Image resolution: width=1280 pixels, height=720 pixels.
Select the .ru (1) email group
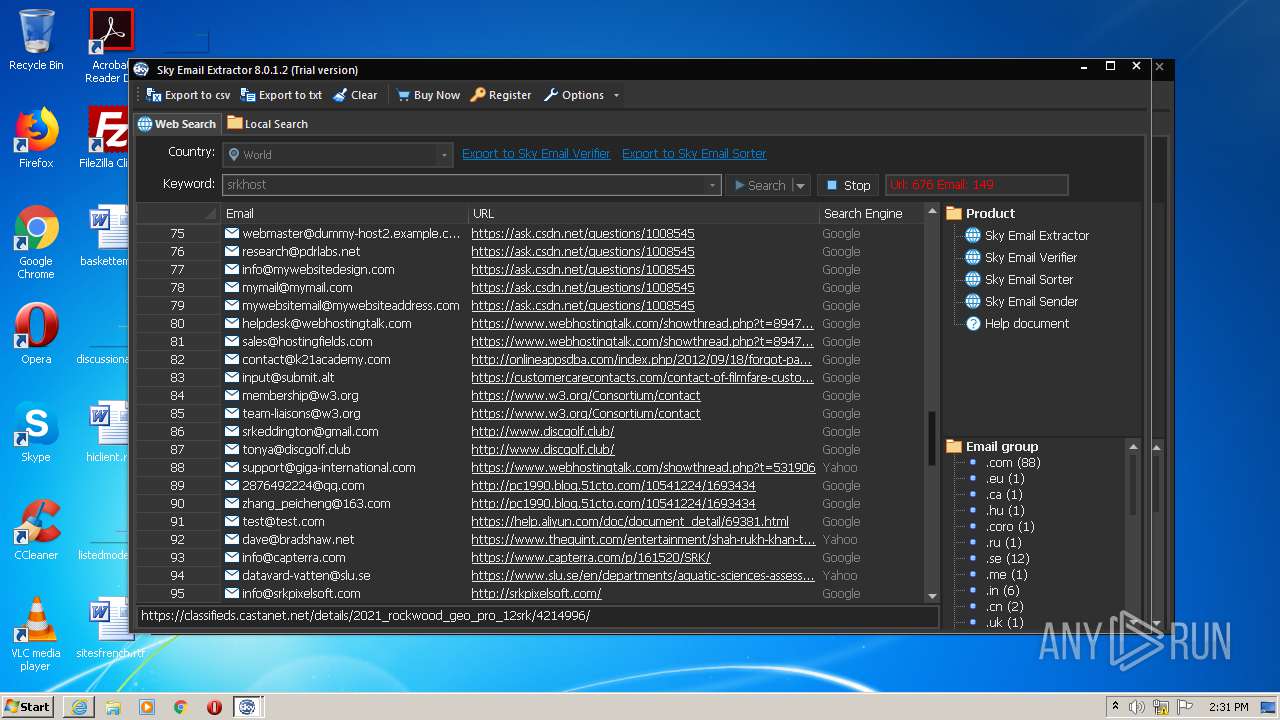[x=1003, y=542]
